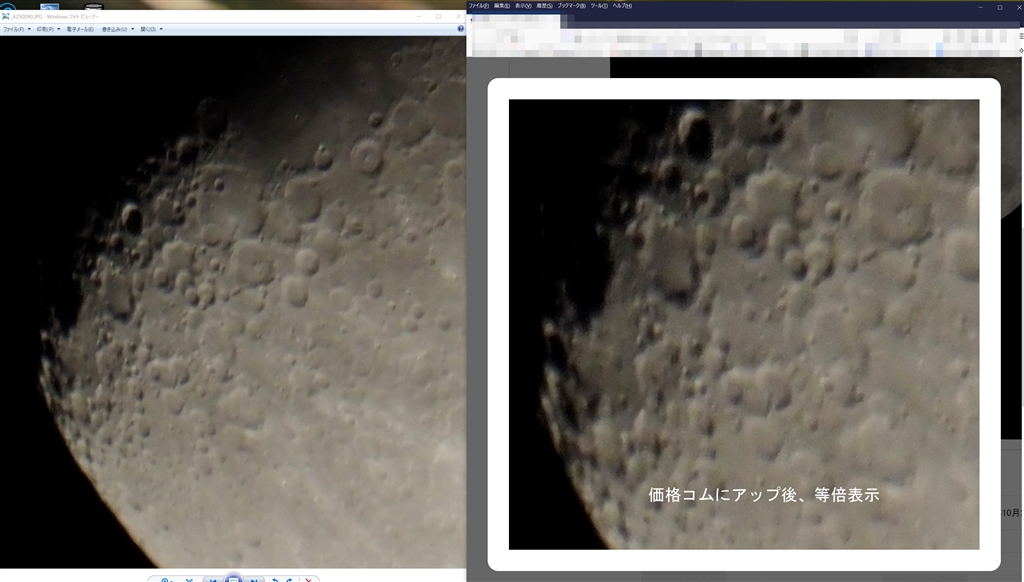Click the zoom magnifier icon in Photo Viewer
The width and height of the screenshot is (1024, 582).
click(166, 580)
